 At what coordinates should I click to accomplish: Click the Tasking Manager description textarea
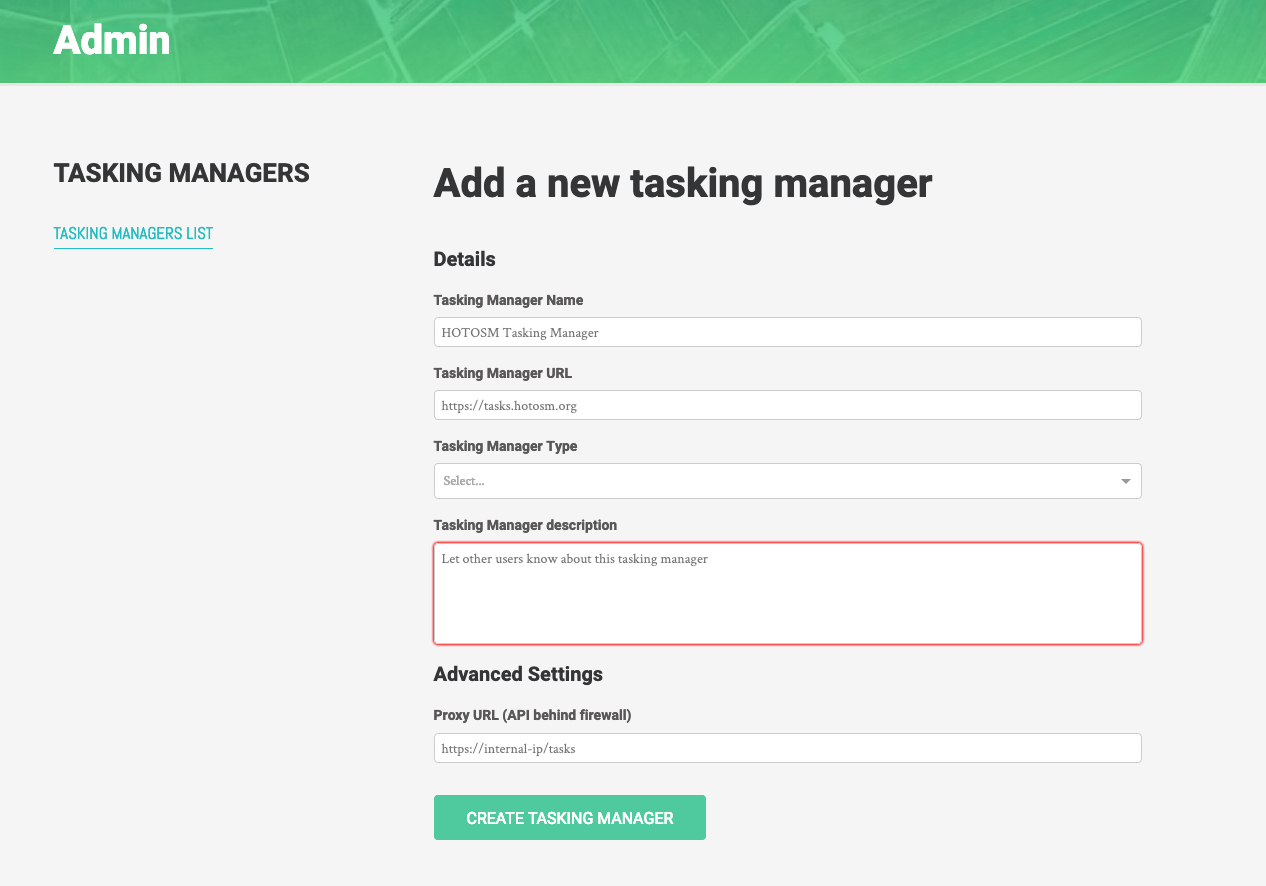point(788,594)
